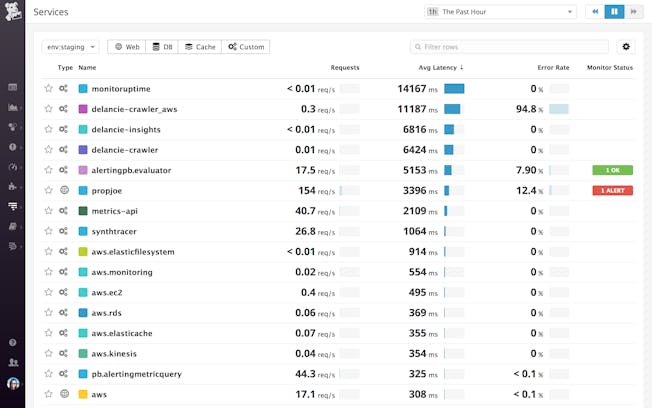Open propjoe service link
This screenshot has width=652, height=408.
(107, 190)
